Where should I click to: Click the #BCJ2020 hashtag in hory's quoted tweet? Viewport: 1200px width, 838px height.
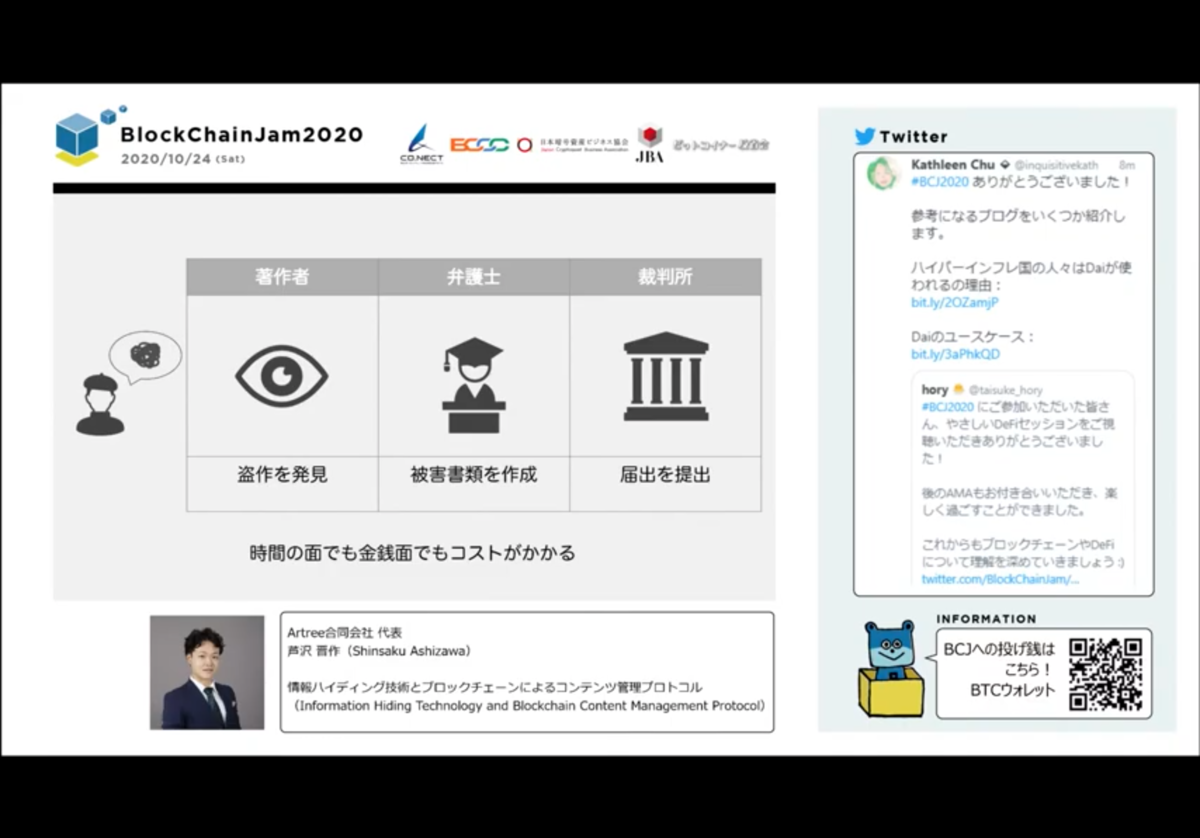(947, 407)
